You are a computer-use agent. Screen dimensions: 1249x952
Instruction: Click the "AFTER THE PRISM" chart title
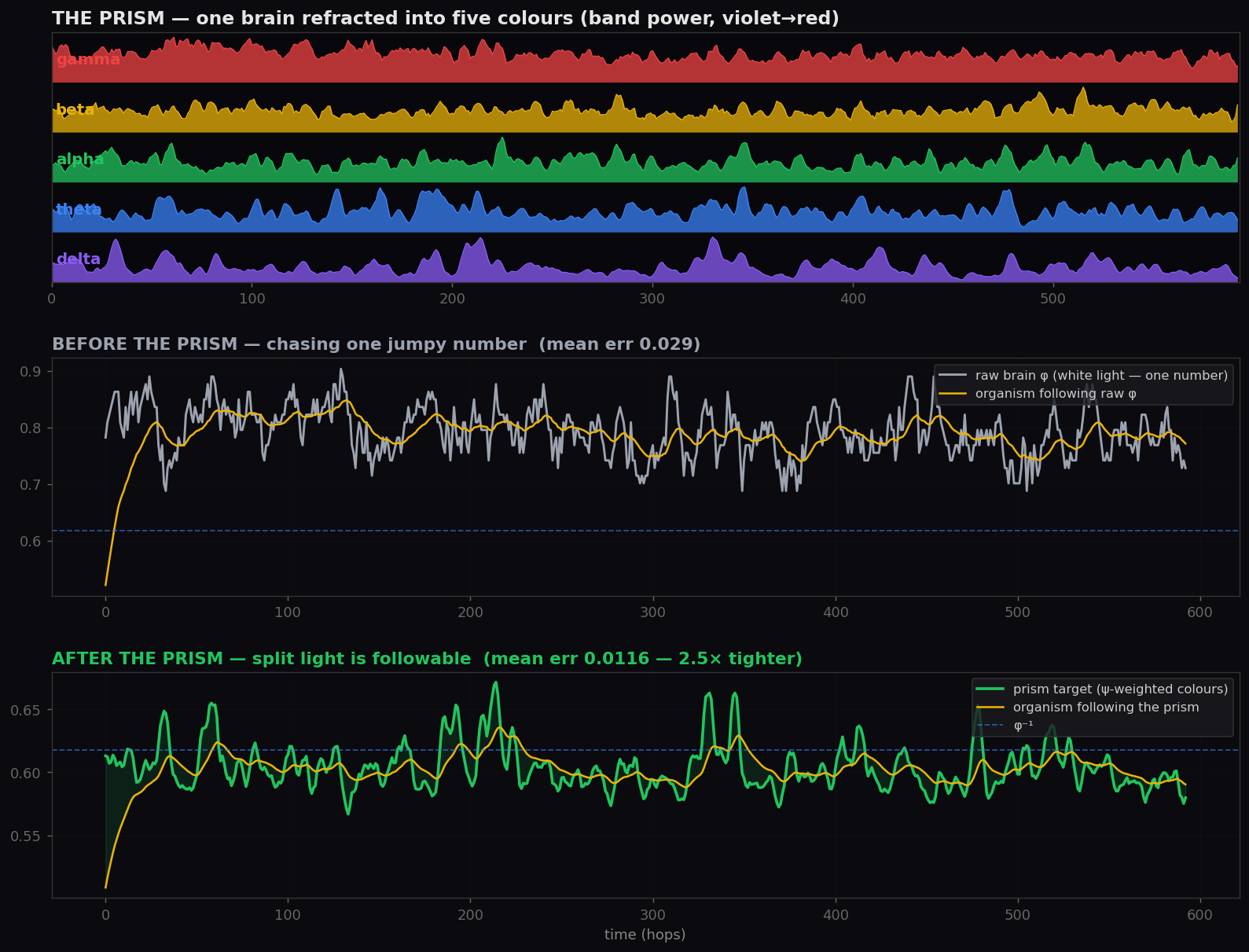427,659
